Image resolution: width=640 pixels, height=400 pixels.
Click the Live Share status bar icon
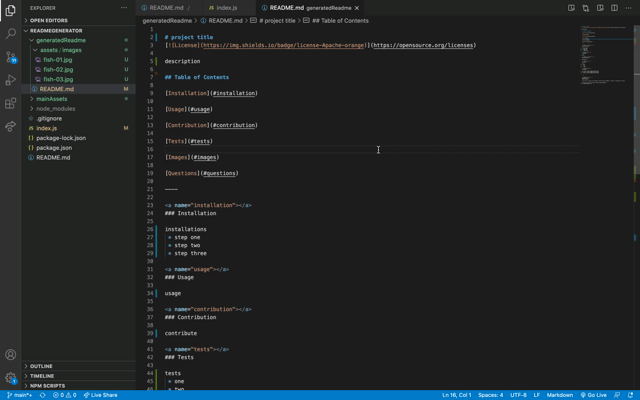(100, 395)
